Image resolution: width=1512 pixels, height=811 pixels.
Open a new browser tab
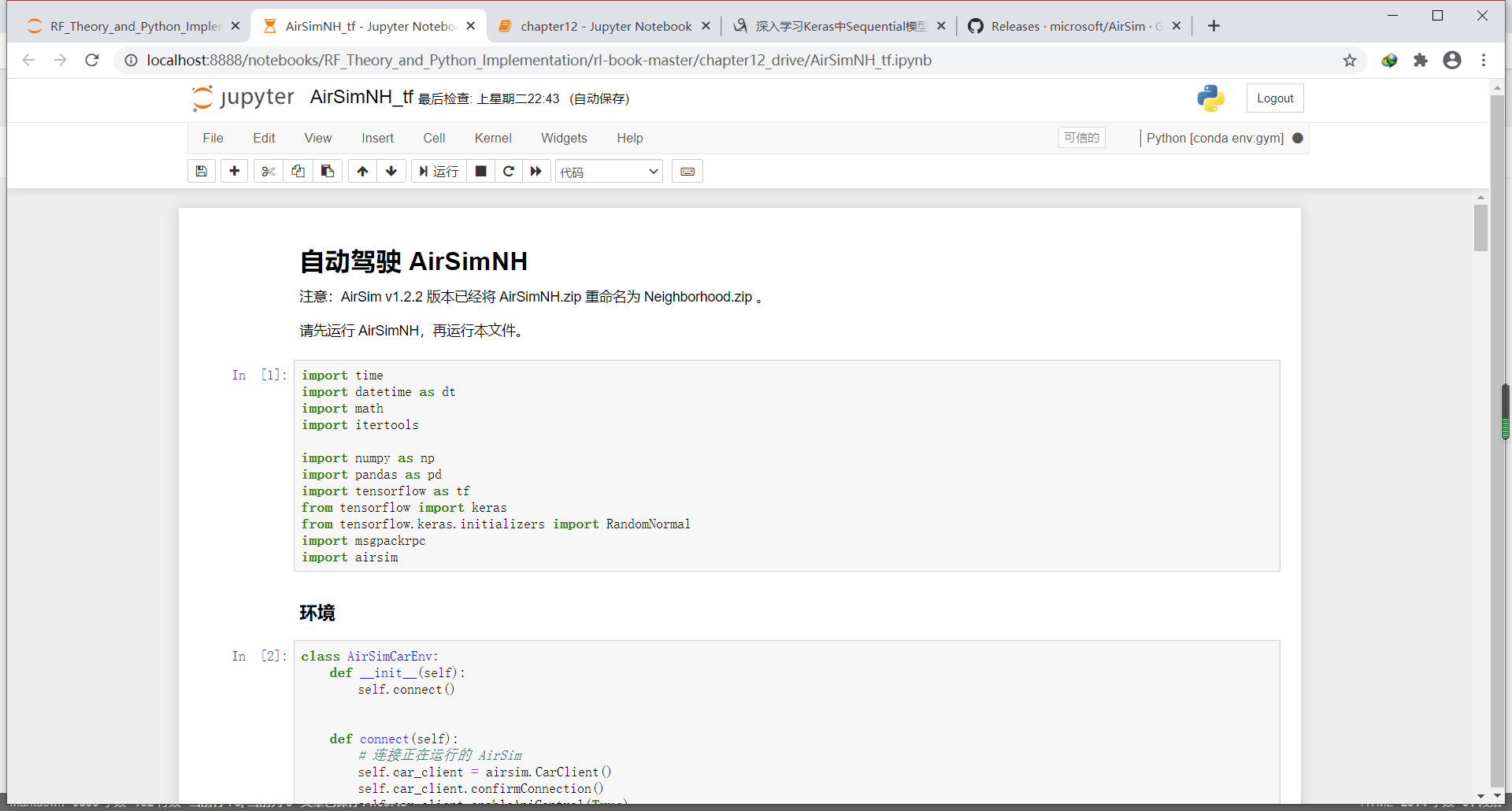click(1214, 26)
